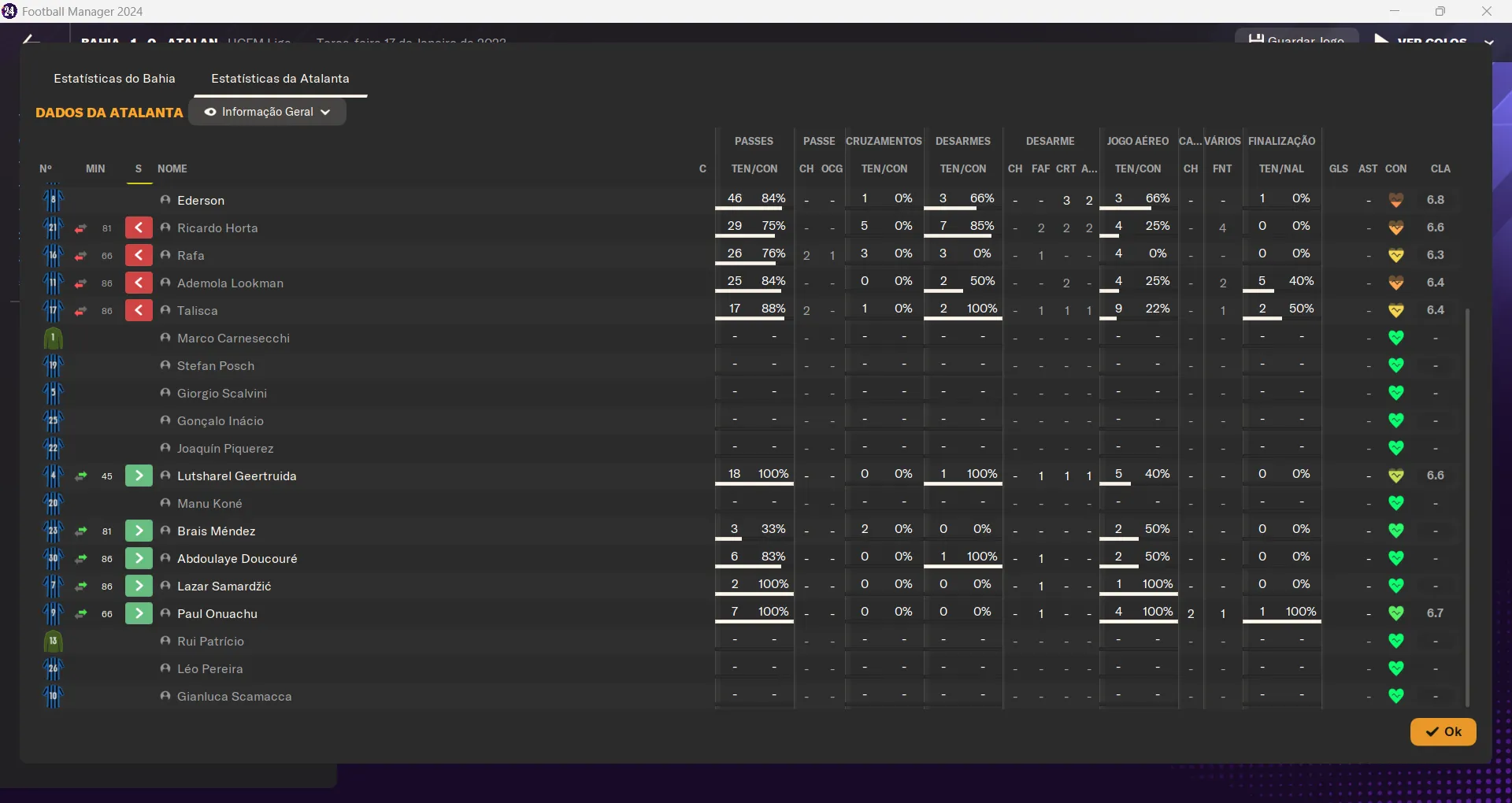
Task: Sort by CON condition column header
Action: [x=1396, y=168]
